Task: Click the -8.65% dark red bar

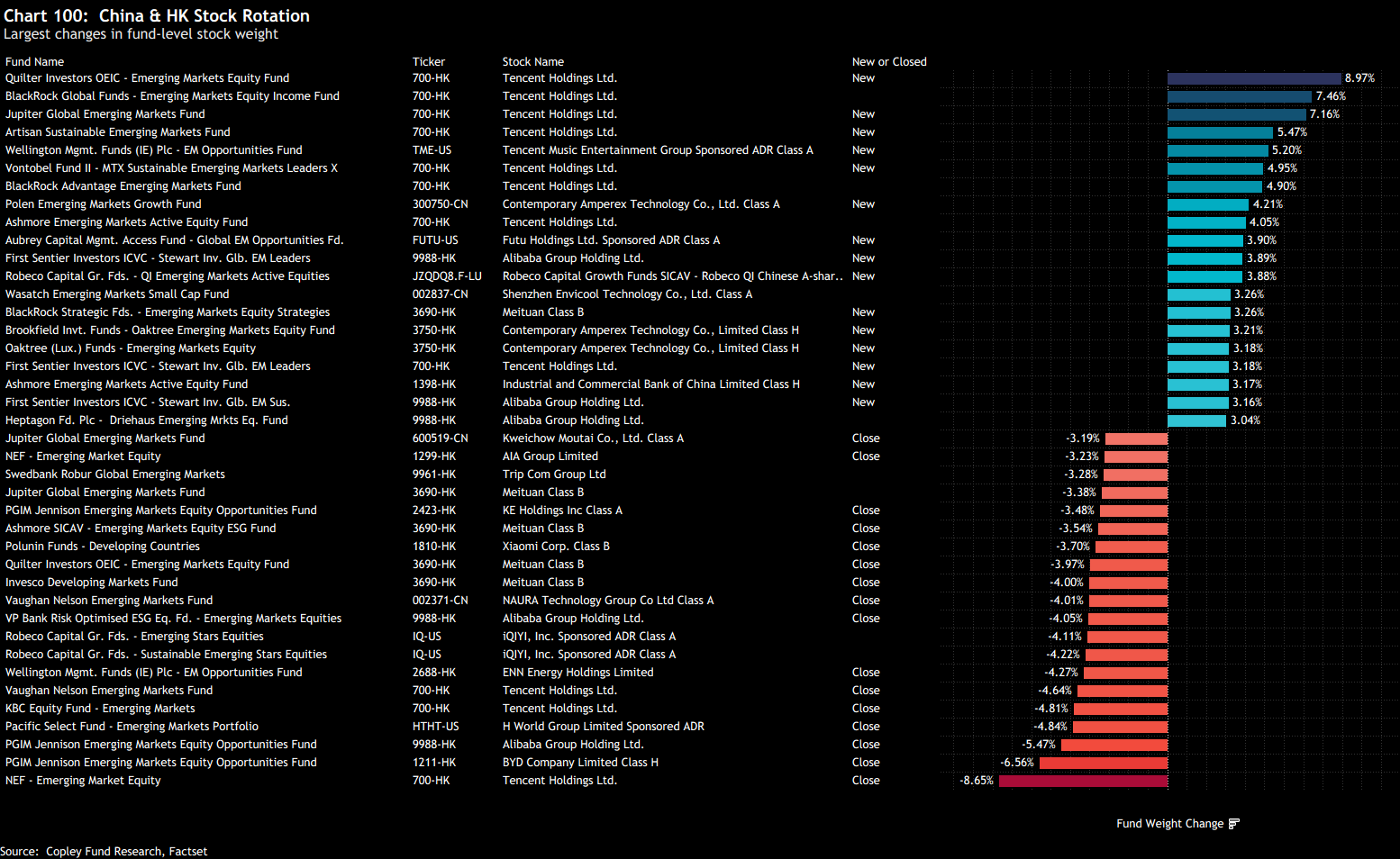Action: click(x=1083, y=781)
